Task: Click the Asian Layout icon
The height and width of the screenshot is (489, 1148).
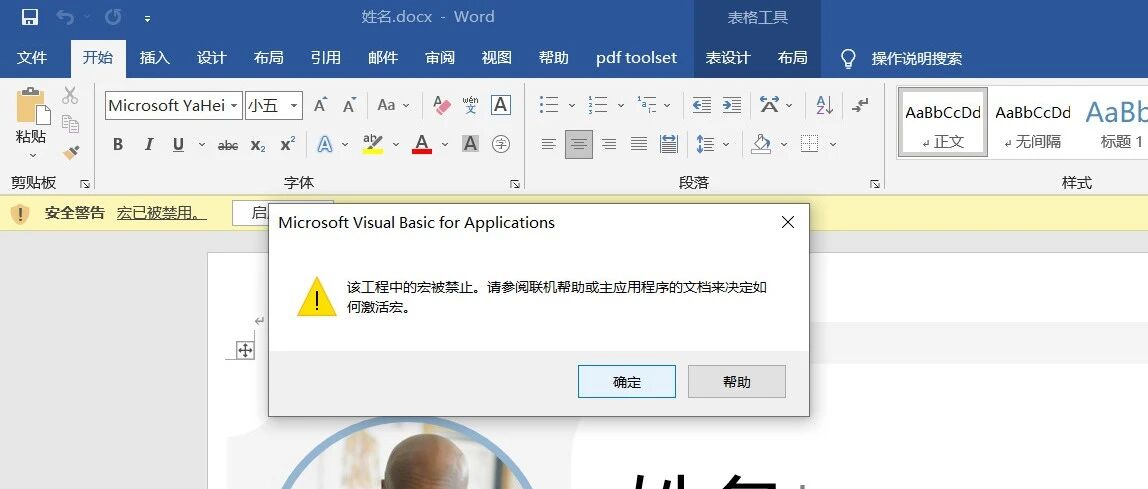Action: point(769,105)
